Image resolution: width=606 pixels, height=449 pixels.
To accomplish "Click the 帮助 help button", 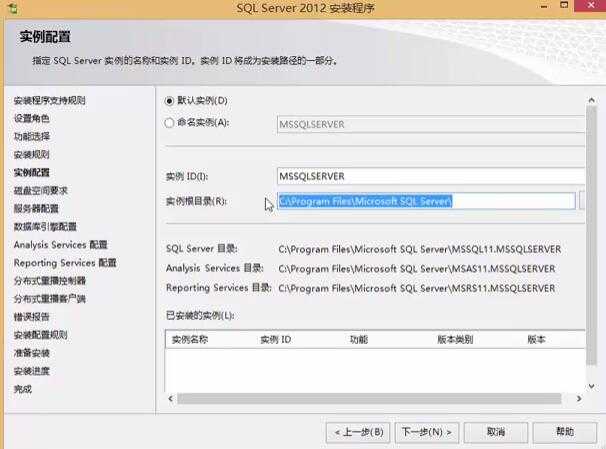I will pos(565,432).
